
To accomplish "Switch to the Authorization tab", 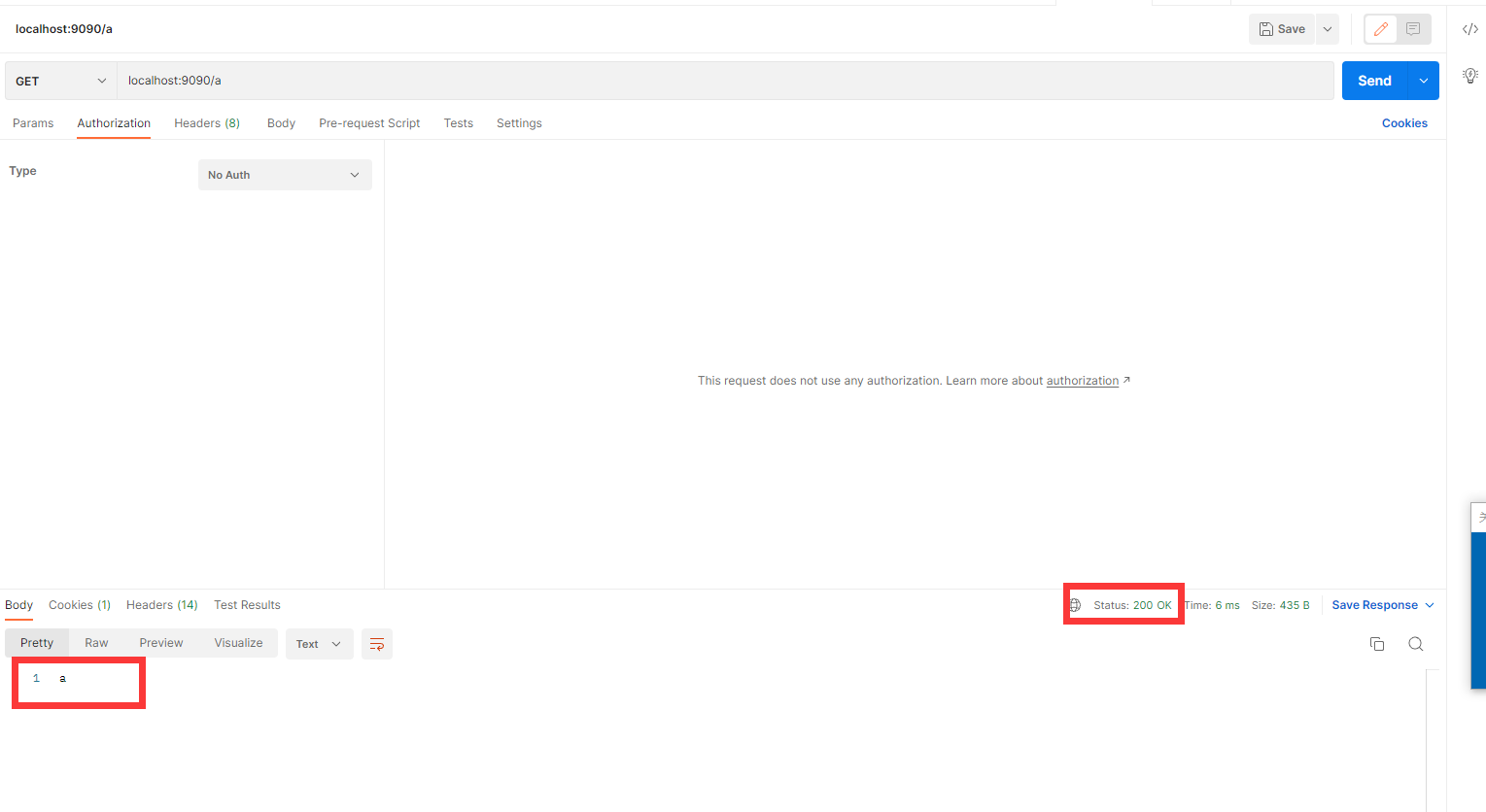I will (x=114, y=123).
